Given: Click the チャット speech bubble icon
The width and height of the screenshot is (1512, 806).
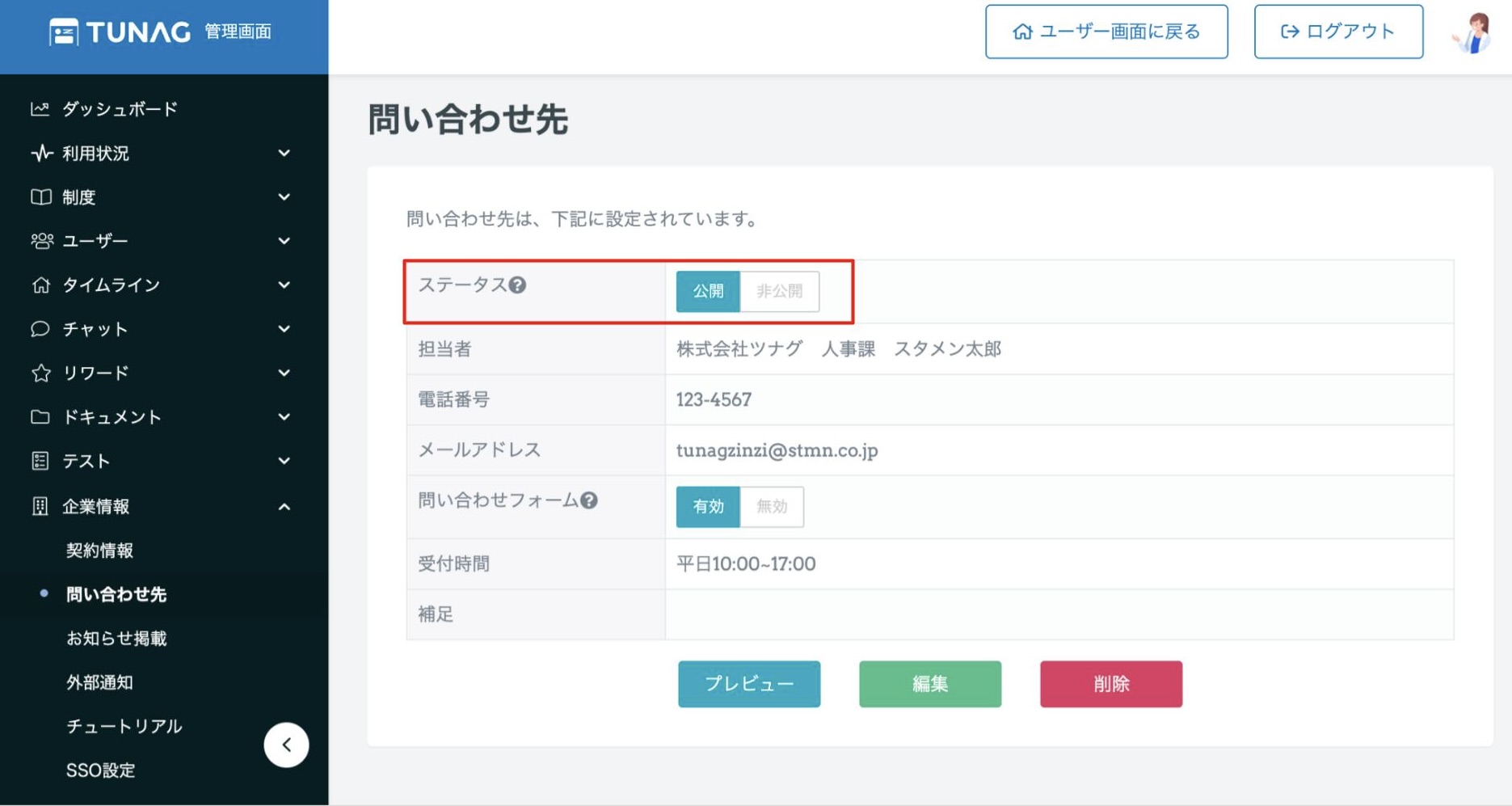Looking at the screenshot, I should click(40, 329).
